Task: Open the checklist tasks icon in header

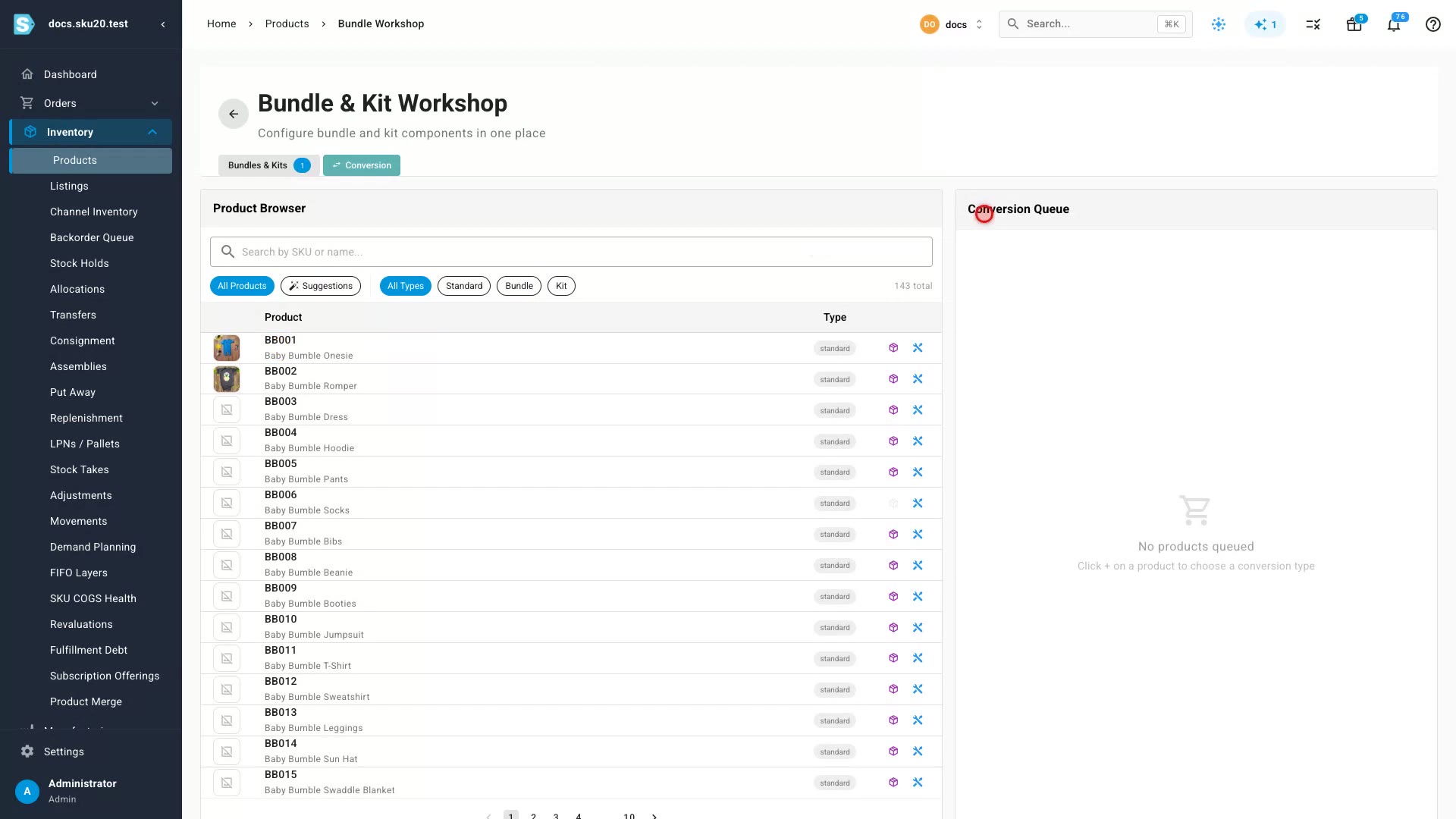Action: (x=1313, y=24)
